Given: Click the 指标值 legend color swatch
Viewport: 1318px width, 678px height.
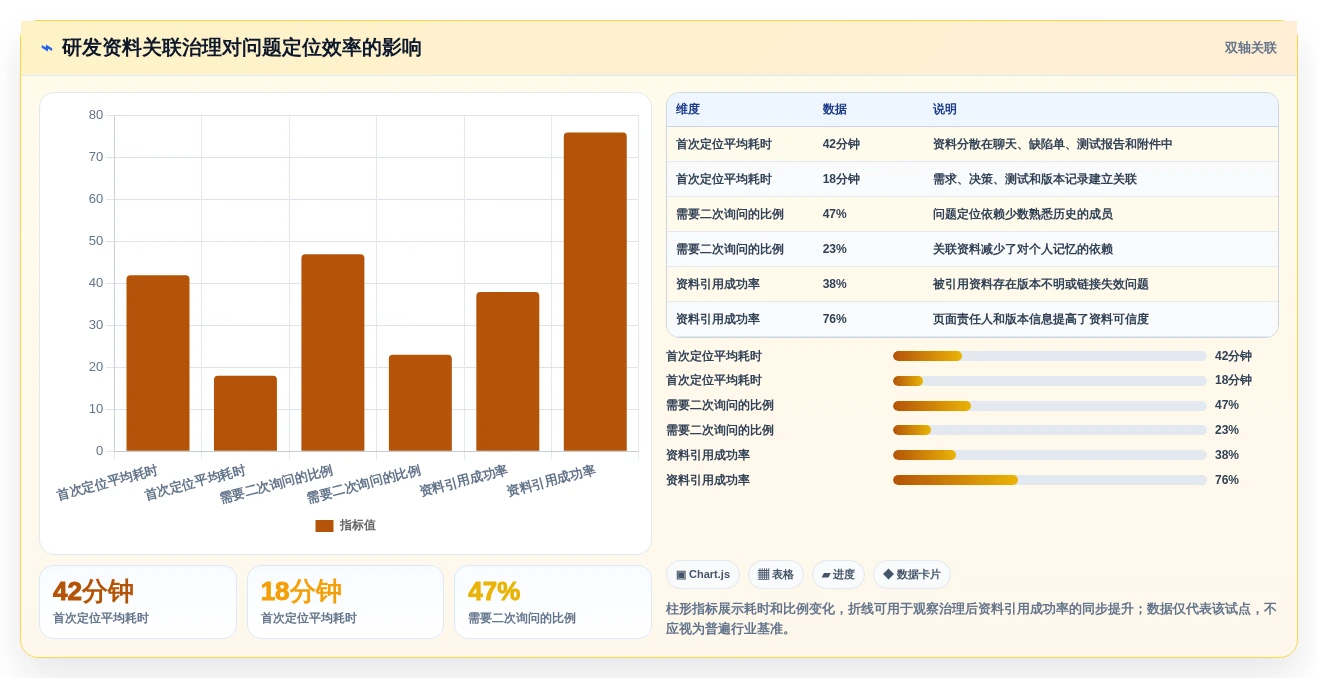Looking at the screenshot, I should click(324, 525).
